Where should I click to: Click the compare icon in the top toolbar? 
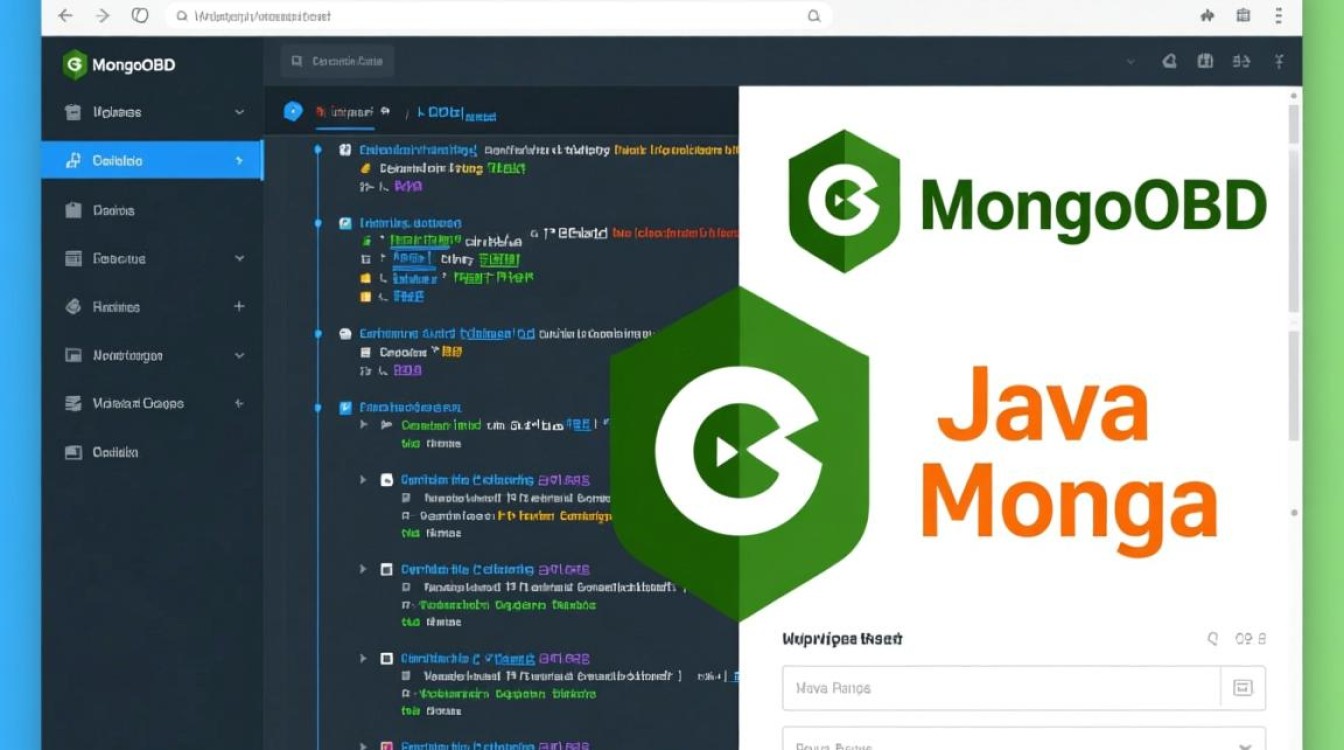pos(1242,61)
